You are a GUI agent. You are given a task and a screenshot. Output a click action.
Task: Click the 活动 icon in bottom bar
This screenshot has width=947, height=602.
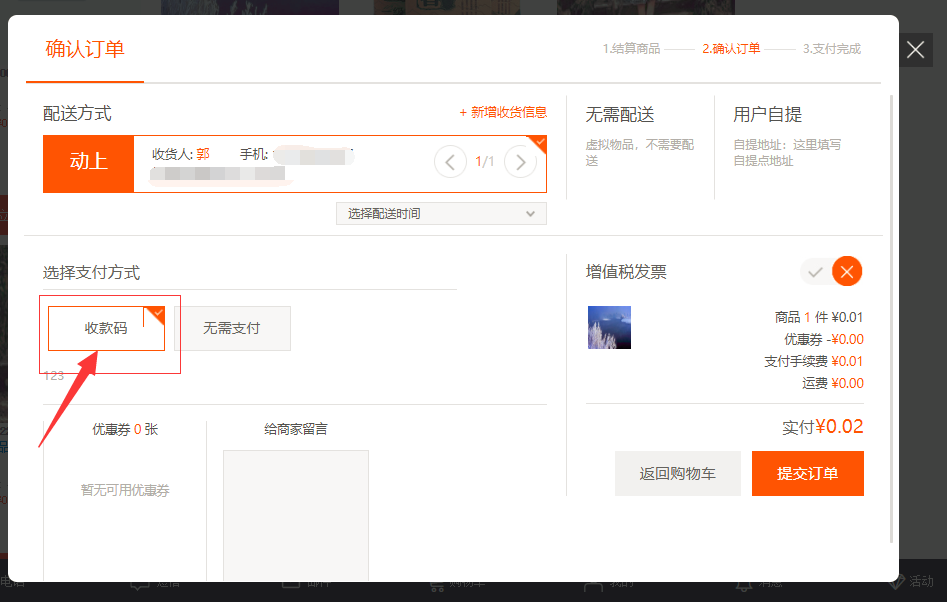click(x=896, y=582)
